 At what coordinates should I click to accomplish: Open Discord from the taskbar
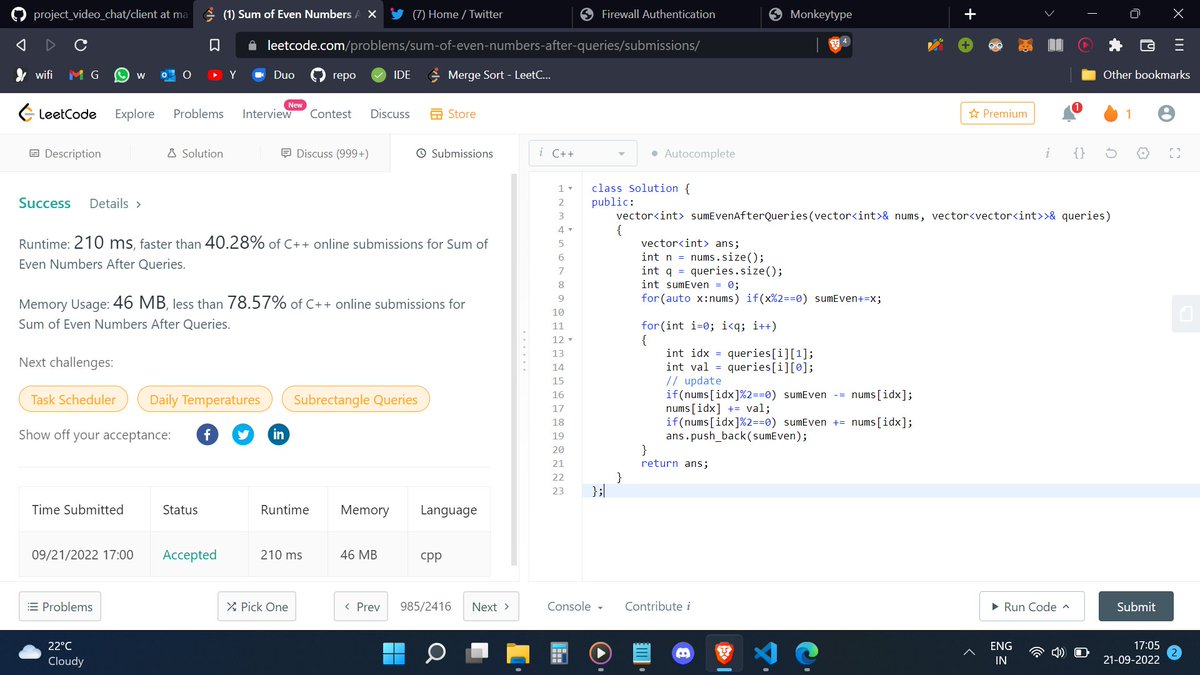[683, 653]
